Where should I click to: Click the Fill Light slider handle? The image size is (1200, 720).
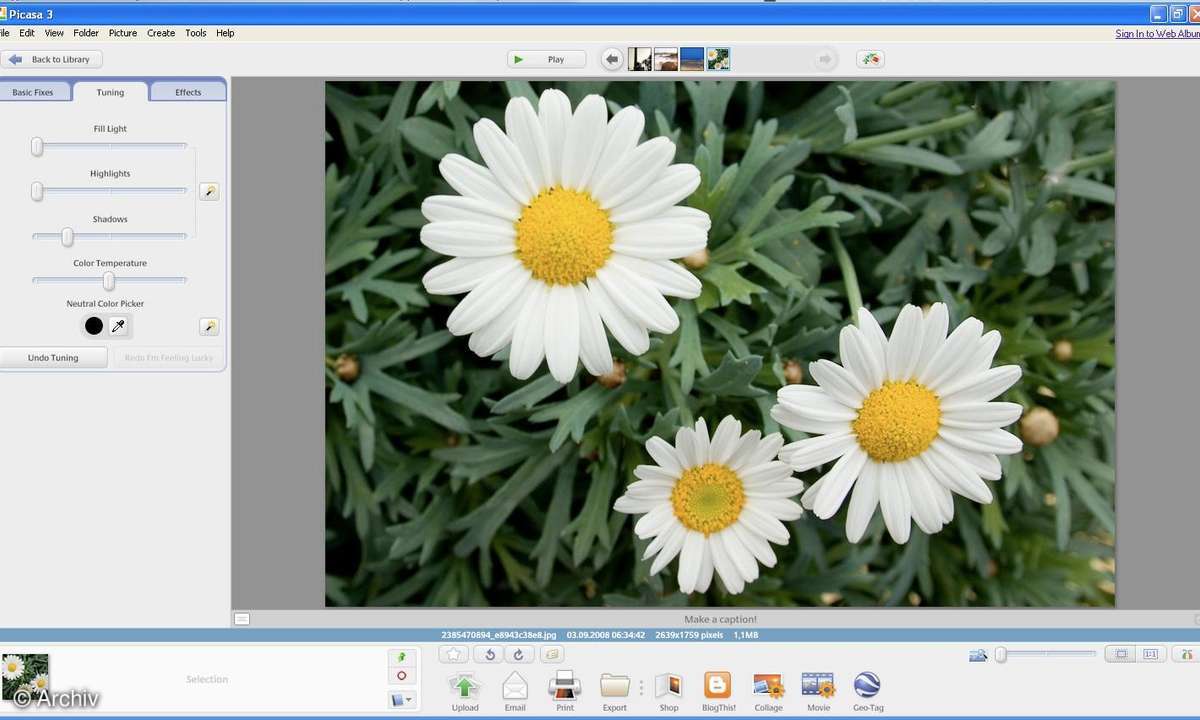(37, 146)
